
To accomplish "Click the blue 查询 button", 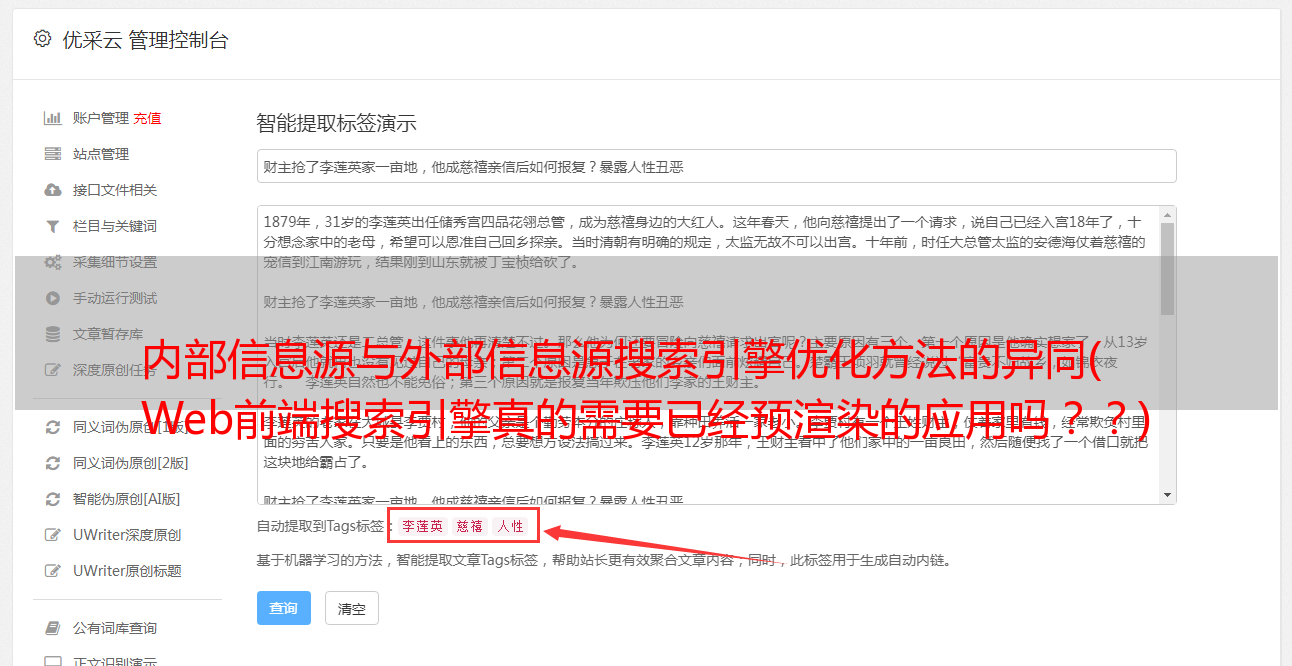I will pyautogui.click(x=284, y=608).
